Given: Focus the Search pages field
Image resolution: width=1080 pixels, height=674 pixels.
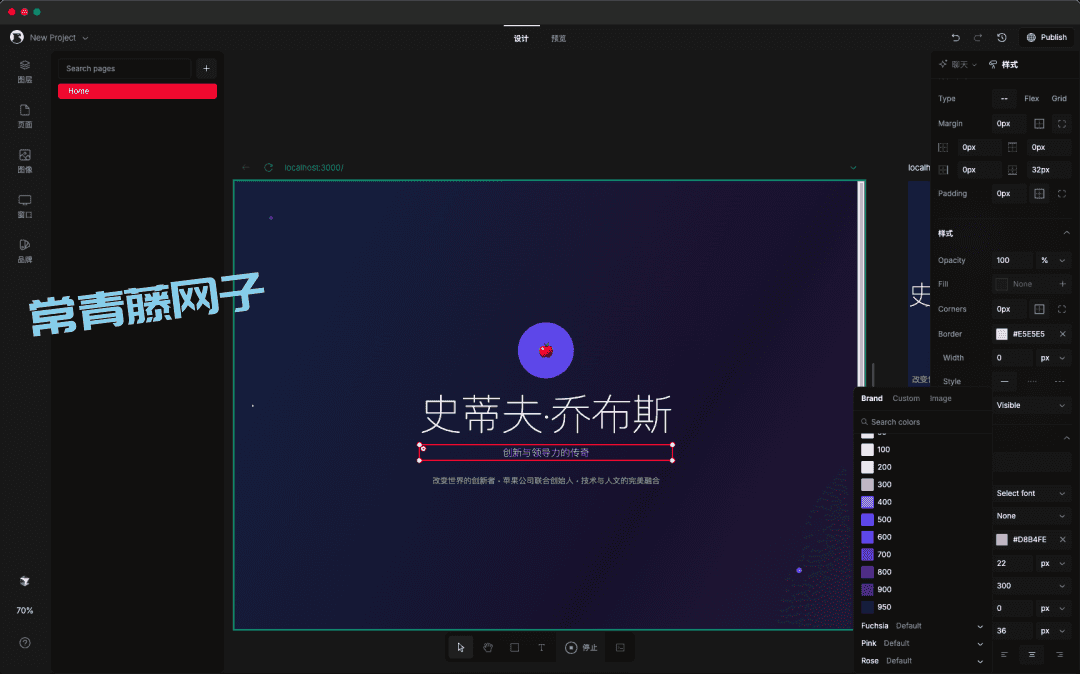Looking at the screenshot, I should click(124, 68).
